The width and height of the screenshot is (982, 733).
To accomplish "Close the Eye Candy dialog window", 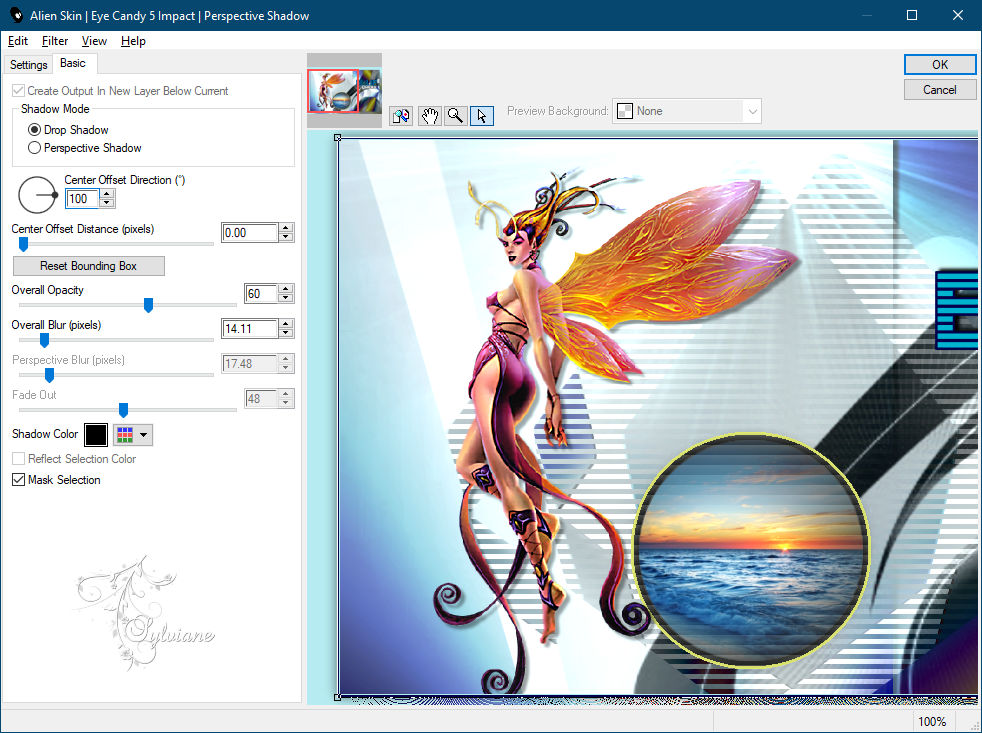I will (x=958, y=15).
